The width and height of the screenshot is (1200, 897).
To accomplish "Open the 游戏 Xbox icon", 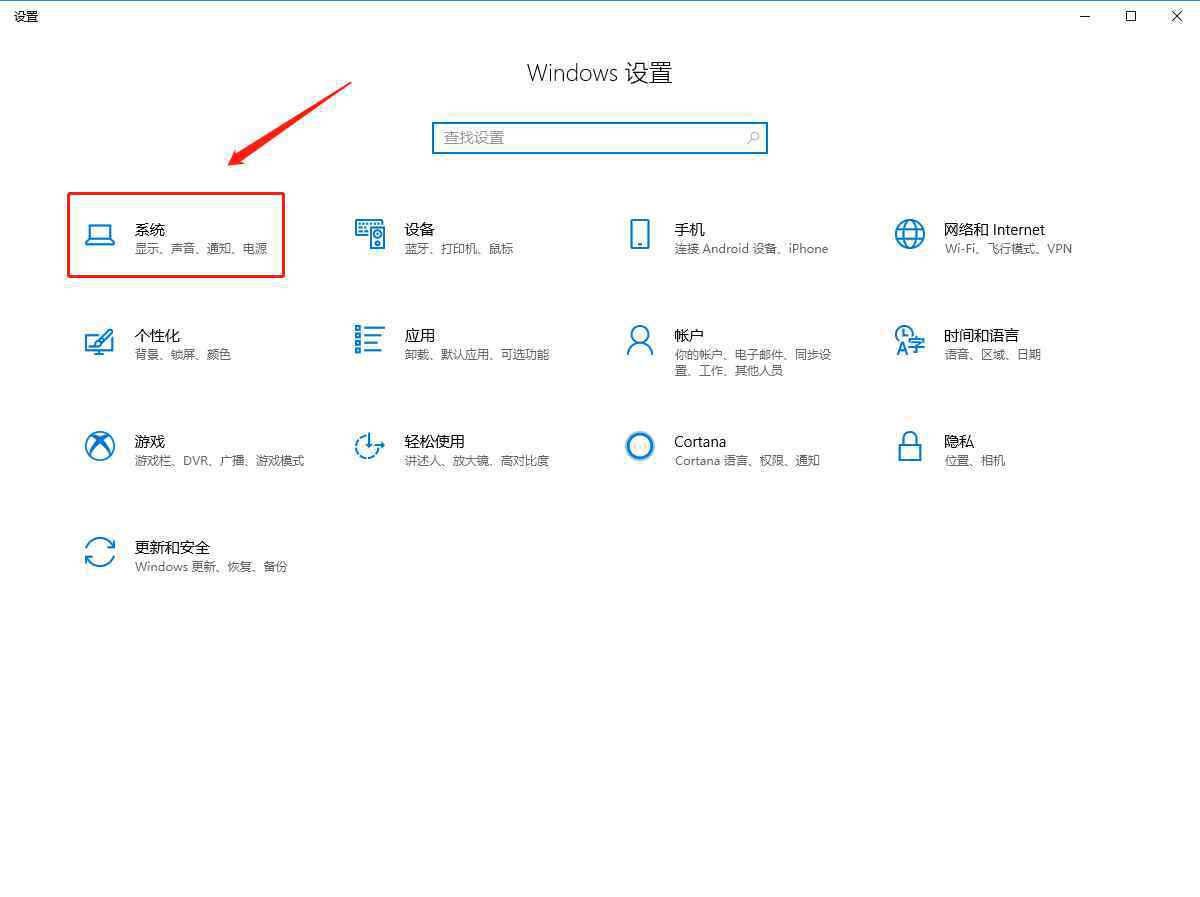I will [x=100, y=446].
